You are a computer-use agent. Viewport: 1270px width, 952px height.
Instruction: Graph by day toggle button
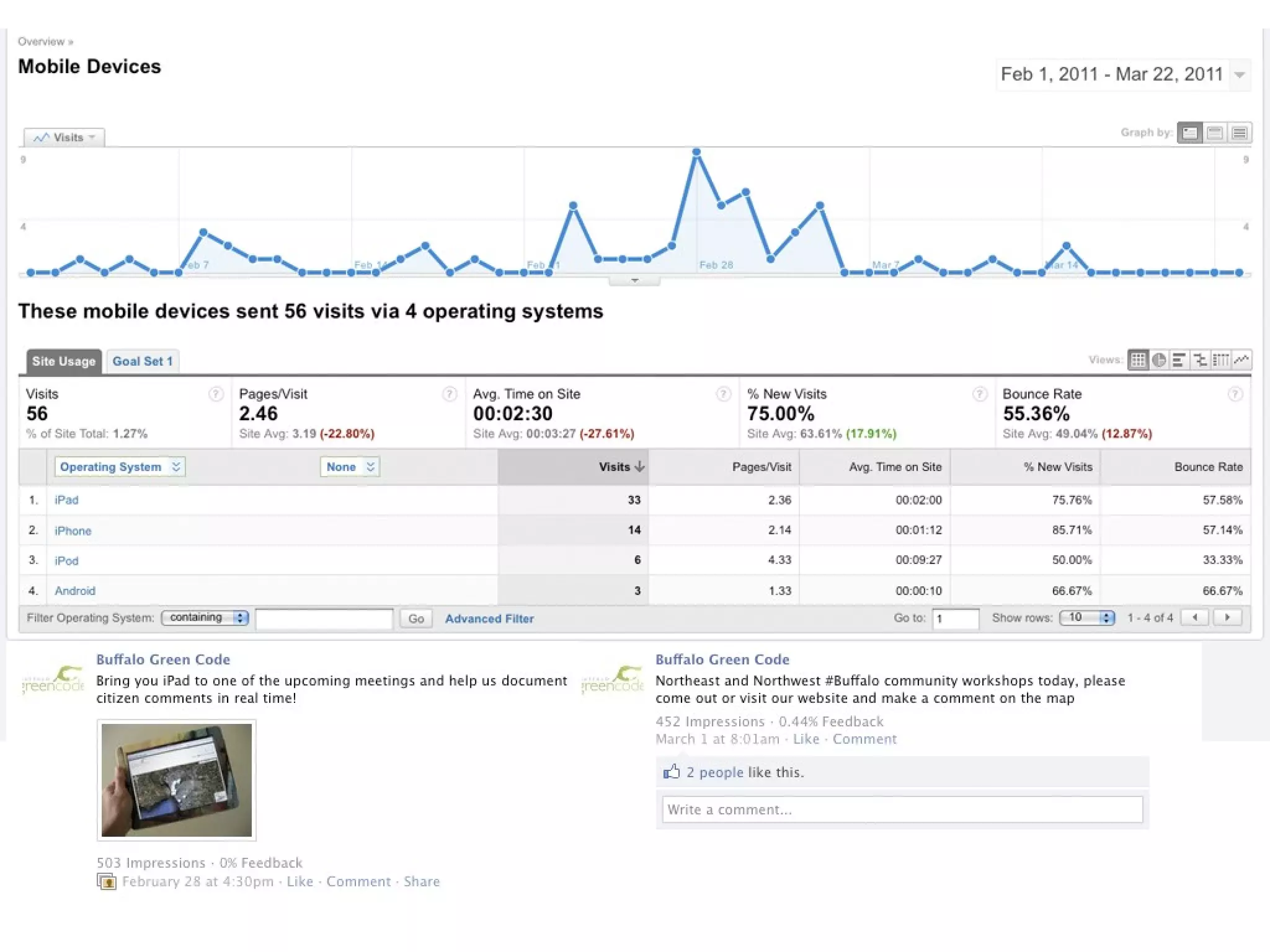1189,133
